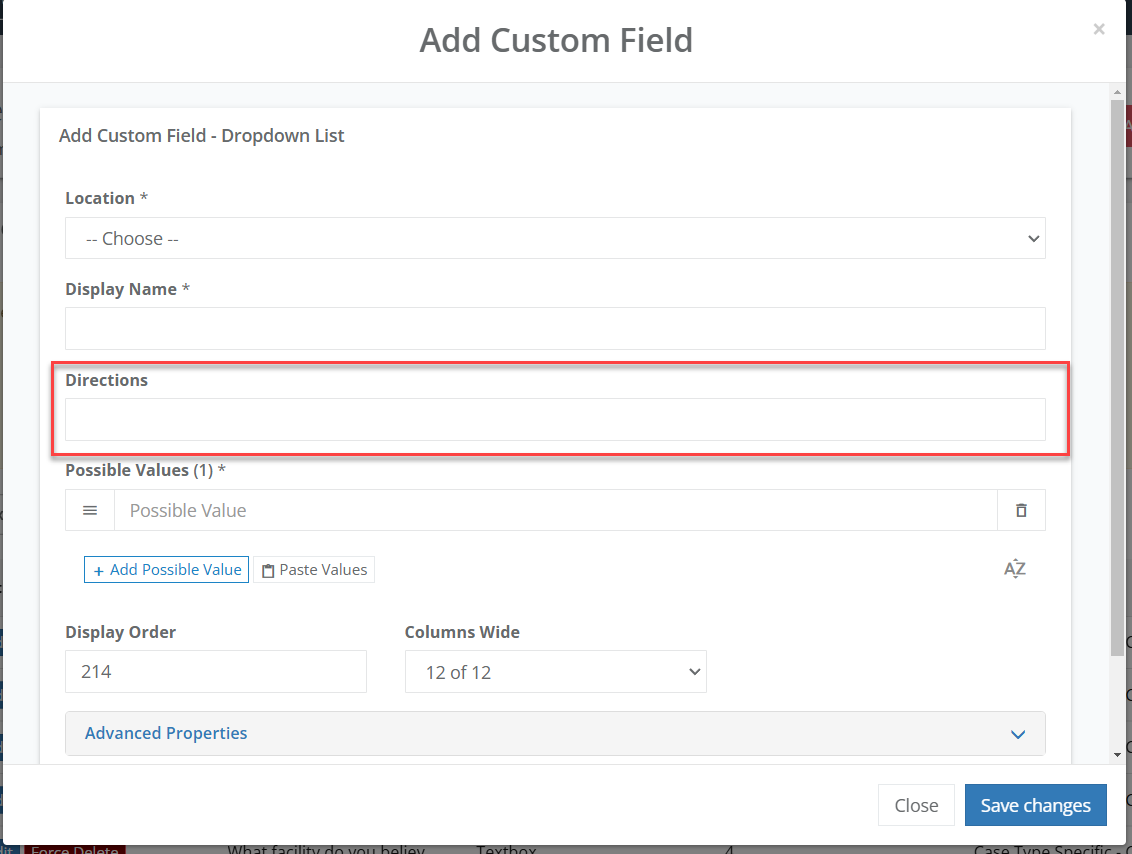This screenshot has width=1132, height=854.
Task: Click the Possible Value input field
Action: [x=400, y=510]
